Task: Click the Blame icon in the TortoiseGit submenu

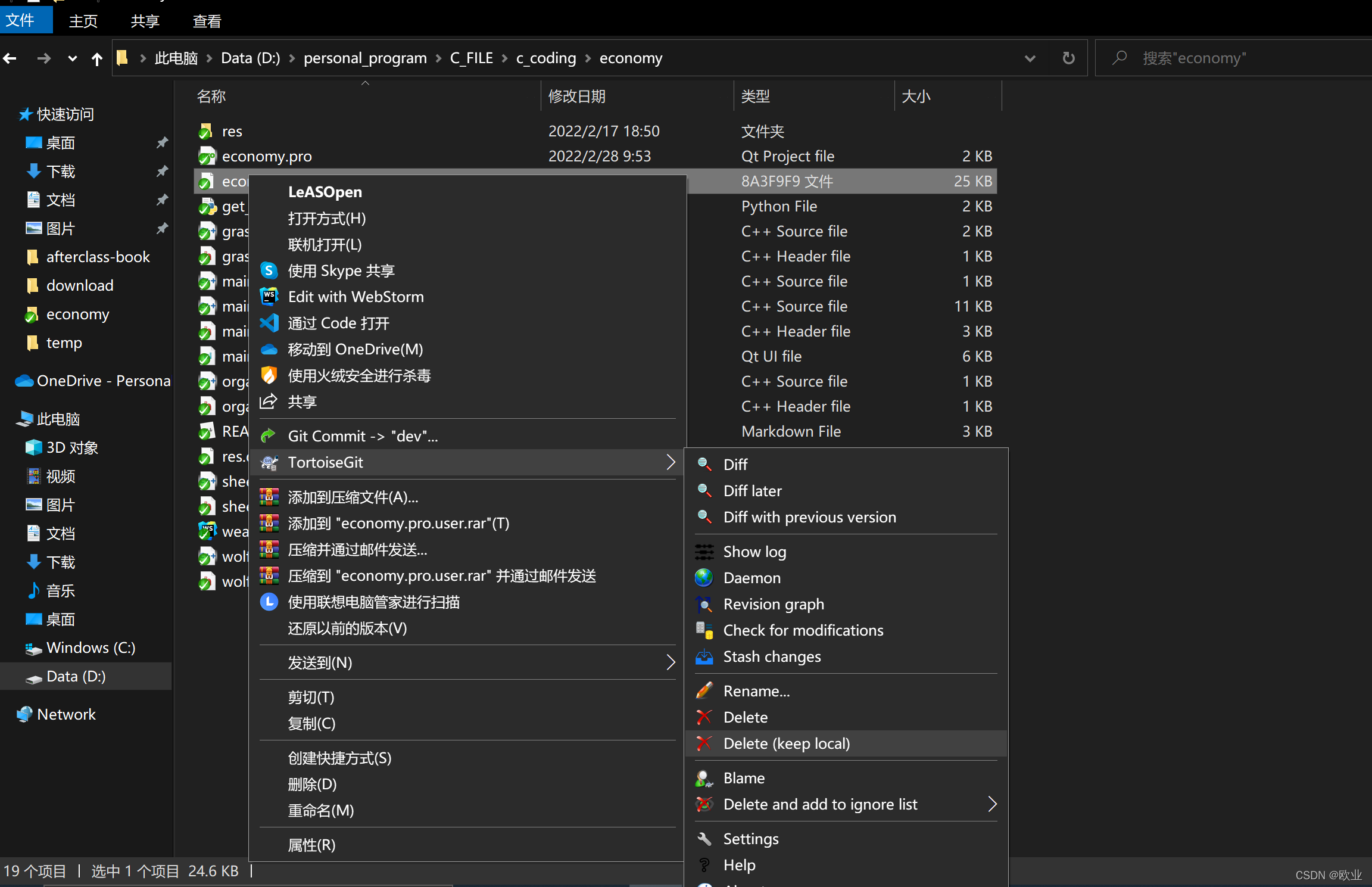Action: [x=704, y=778]
